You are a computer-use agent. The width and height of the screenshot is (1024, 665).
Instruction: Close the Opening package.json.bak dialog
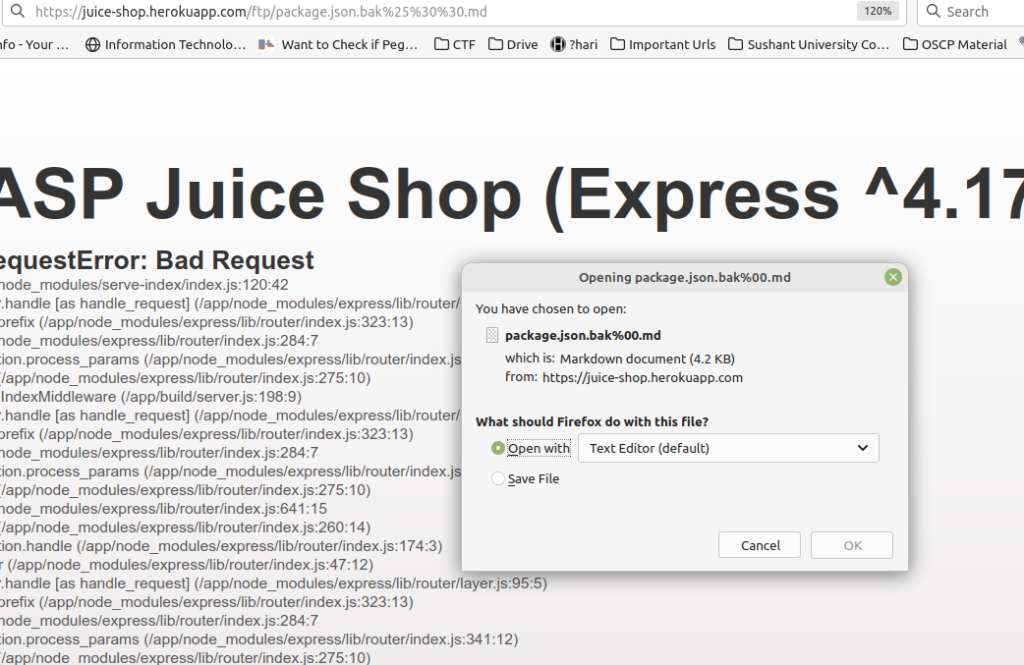893,277
